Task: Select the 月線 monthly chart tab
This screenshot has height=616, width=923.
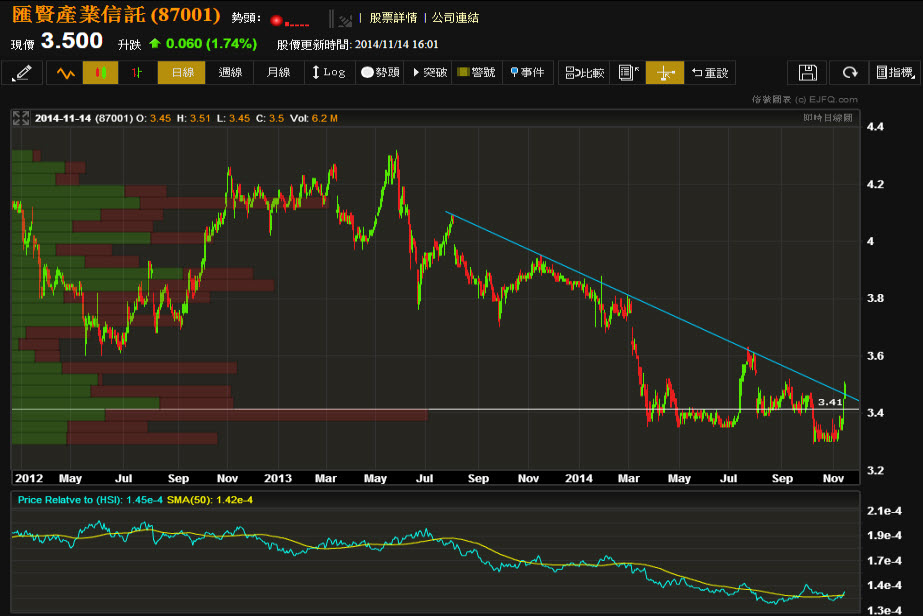Action: tap(278, 73)
